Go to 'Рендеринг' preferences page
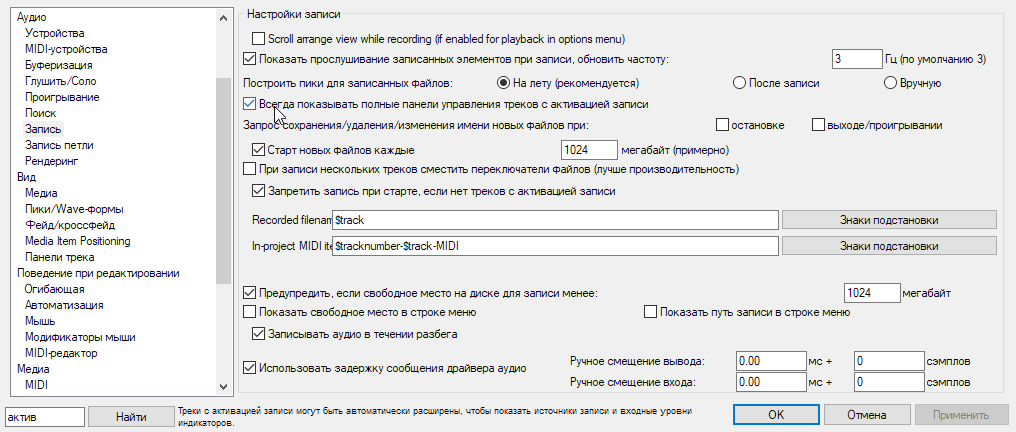The height and width of the screenshot is (432, 1016). (x=52, y=161)
